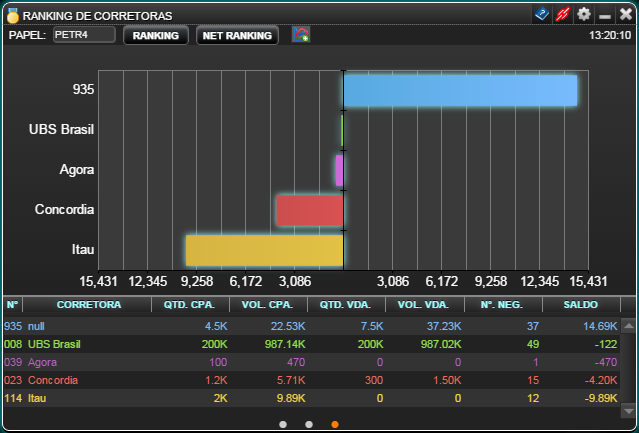639x433 pixels.
Task: Click the UBS Brasil chart axis label
Action: click(x=61, y=130)
